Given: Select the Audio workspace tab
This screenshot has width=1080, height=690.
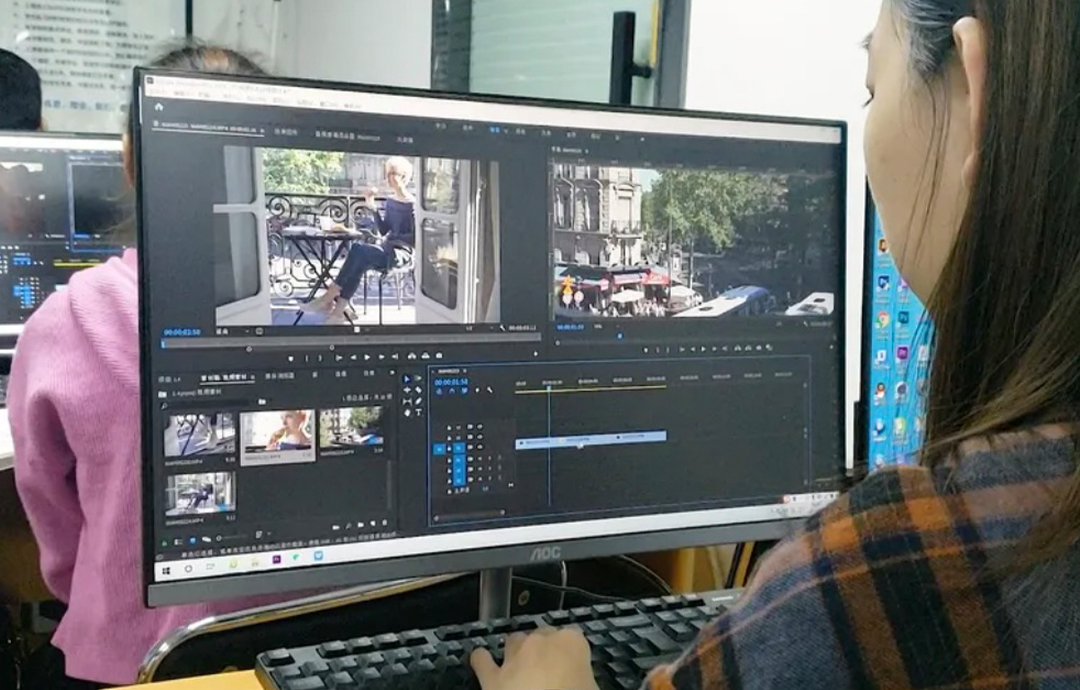Looking at the screenshot, I should 571,133.
